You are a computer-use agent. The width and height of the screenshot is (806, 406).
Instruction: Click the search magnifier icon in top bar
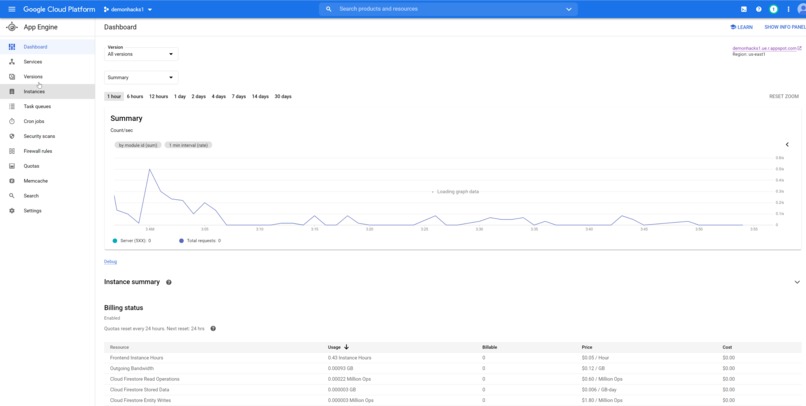pyautogui.click(x=328, y=9)
